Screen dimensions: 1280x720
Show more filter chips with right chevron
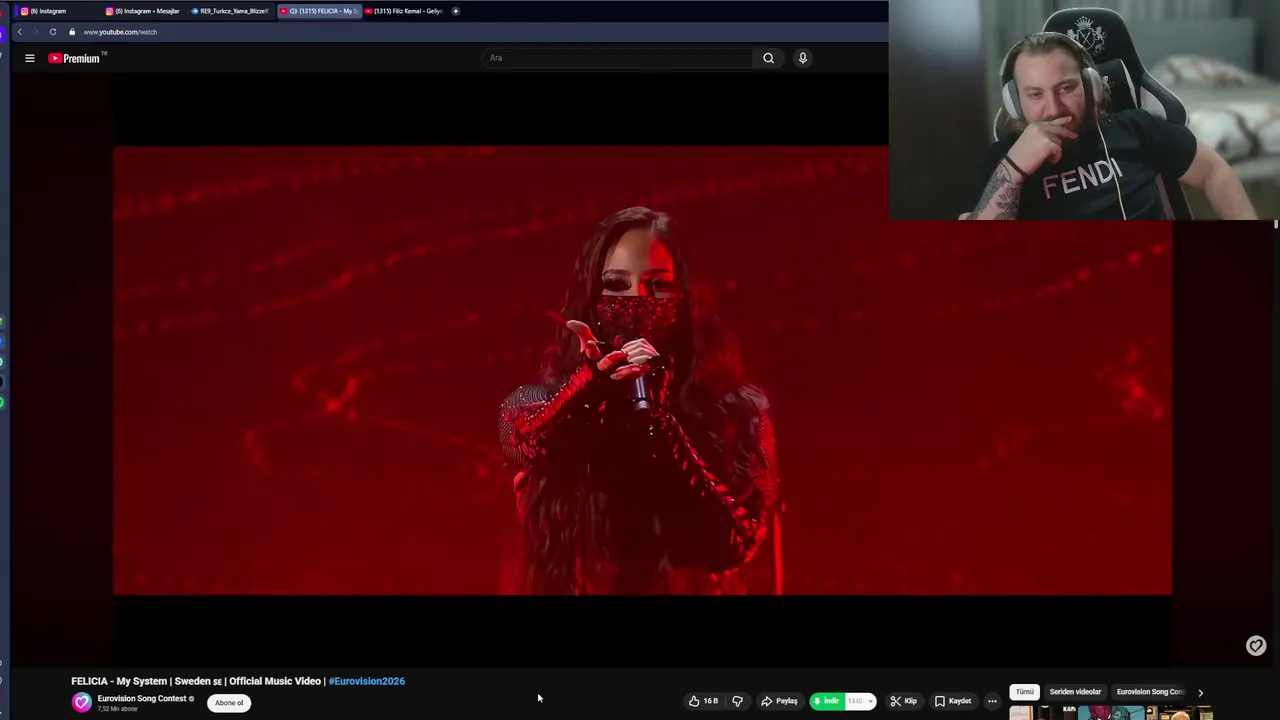(1200, 692)
